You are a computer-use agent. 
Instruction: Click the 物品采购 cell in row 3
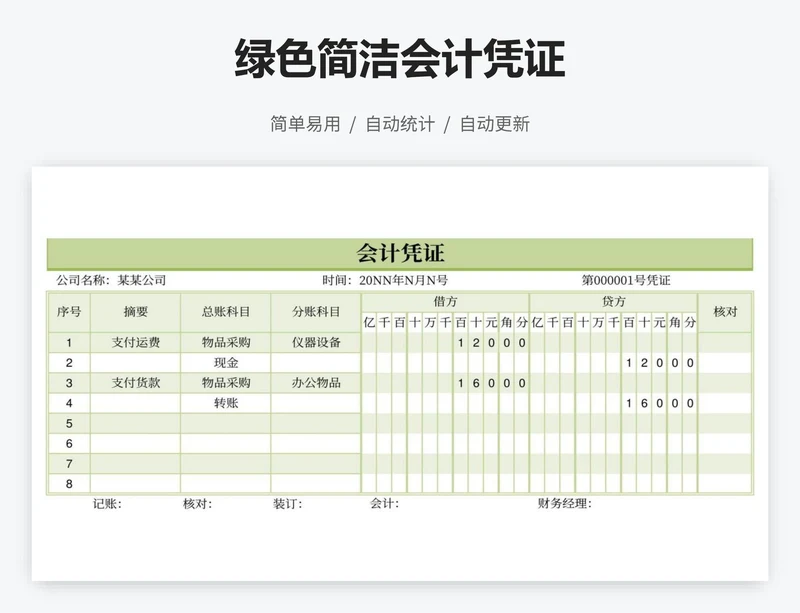226,383
